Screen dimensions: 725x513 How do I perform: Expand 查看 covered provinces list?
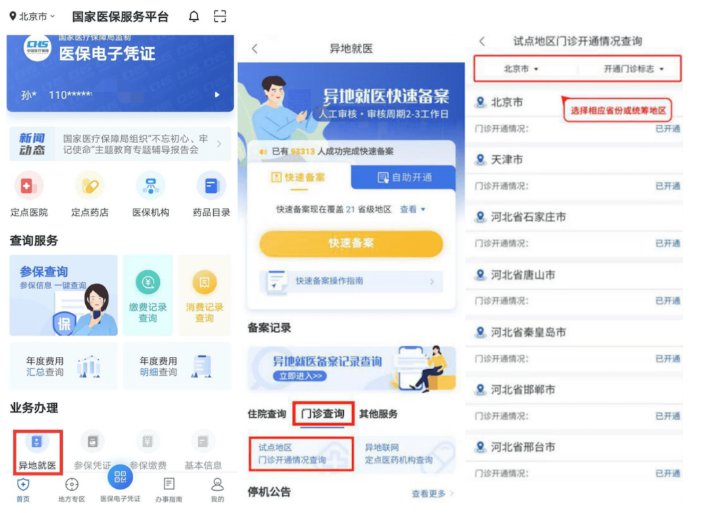pos(412,210)
